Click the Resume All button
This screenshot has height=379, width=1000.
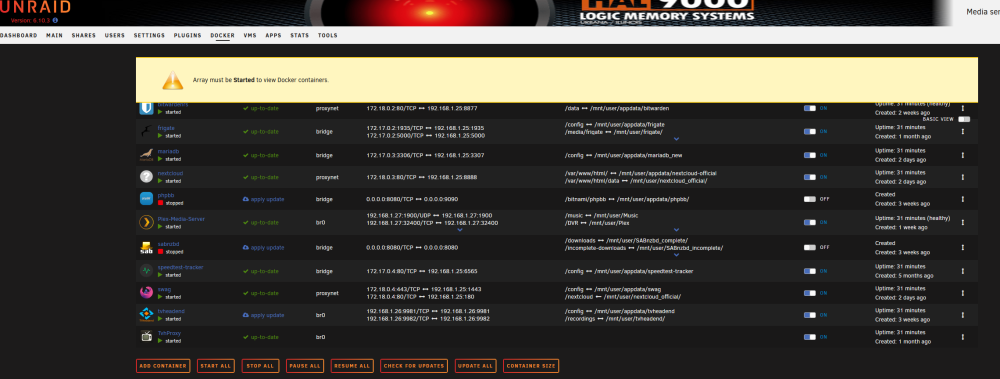pos(352,366)
